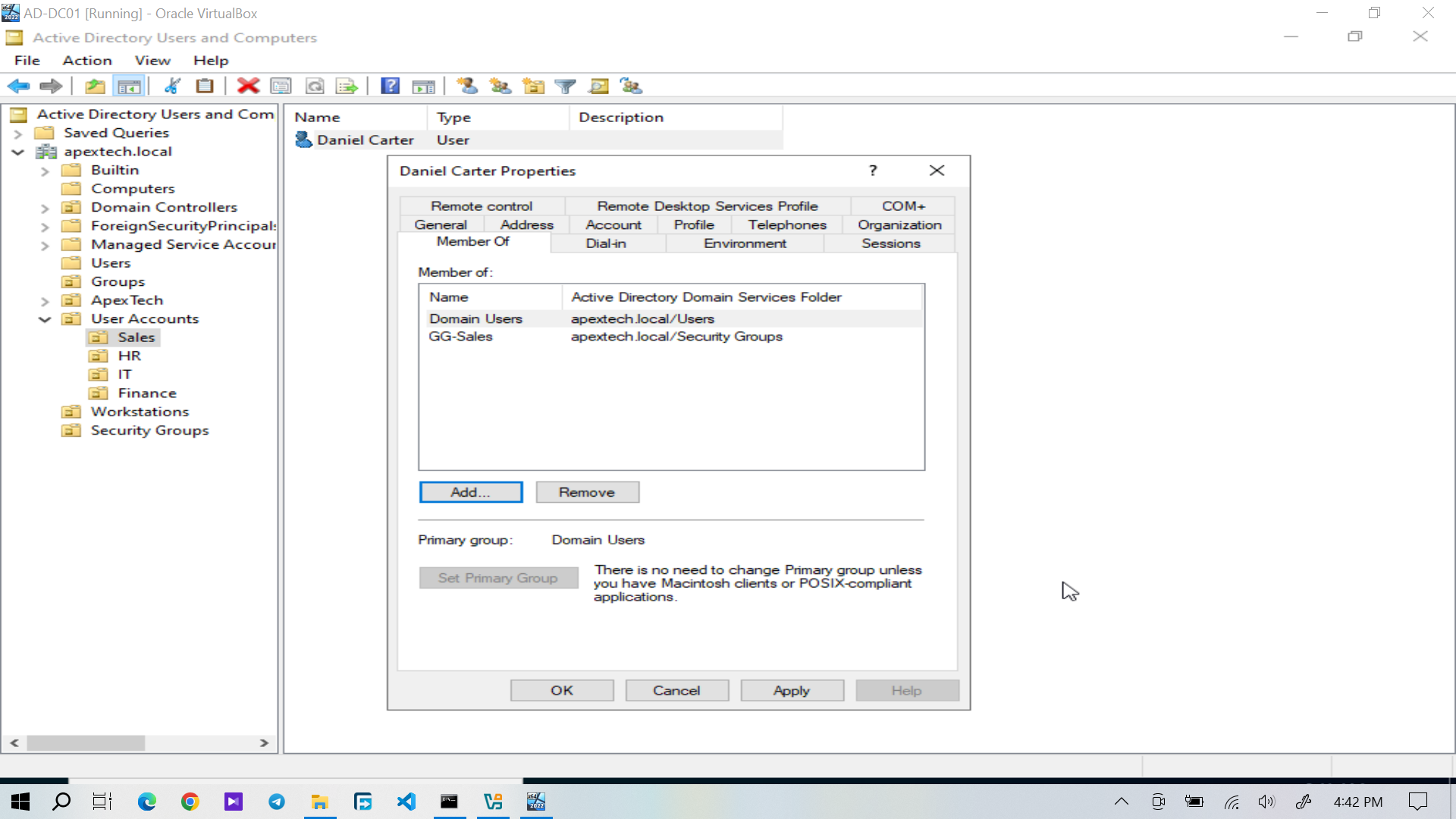Switch to the COM+ tab
The image size is (1456, 819).
click(904, 206)
